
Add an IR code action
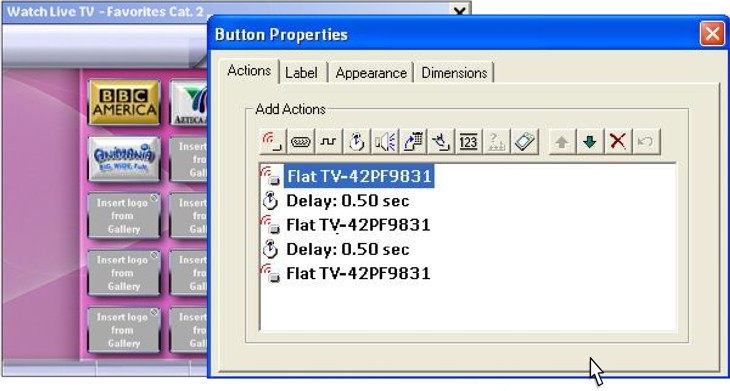click(x=273, y=142)
